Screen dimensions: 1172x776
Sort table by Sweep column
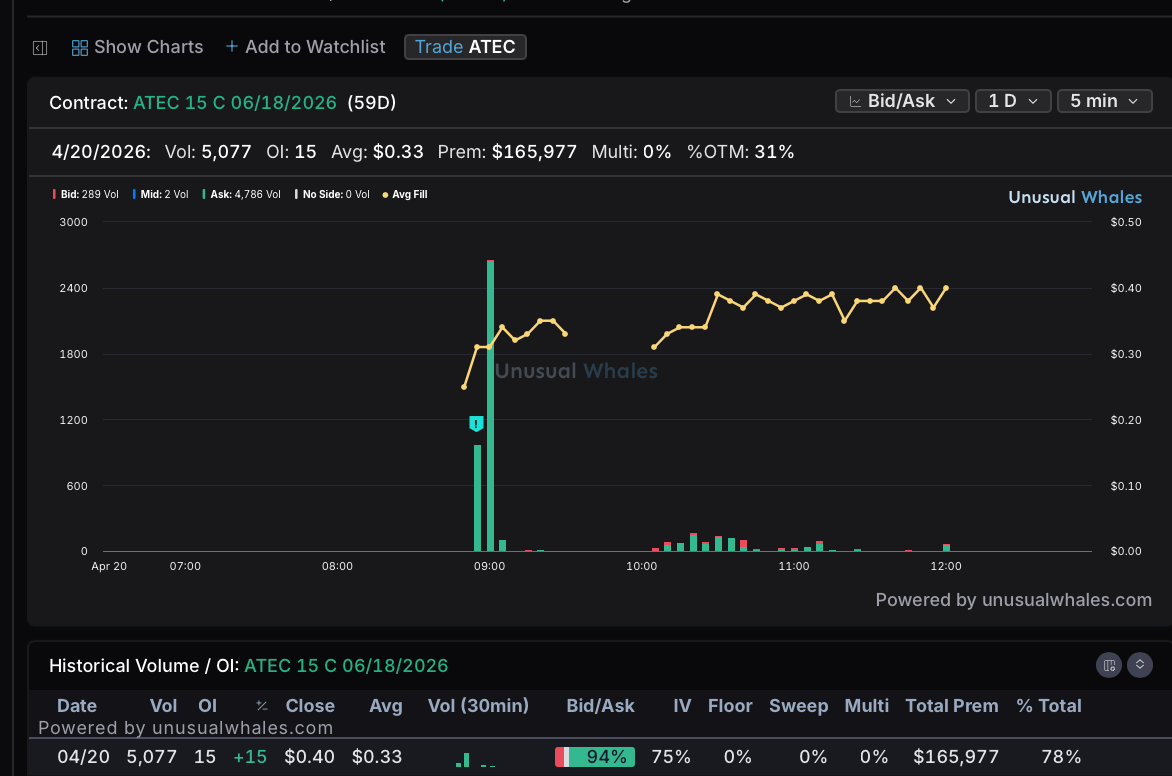point(798,706)
